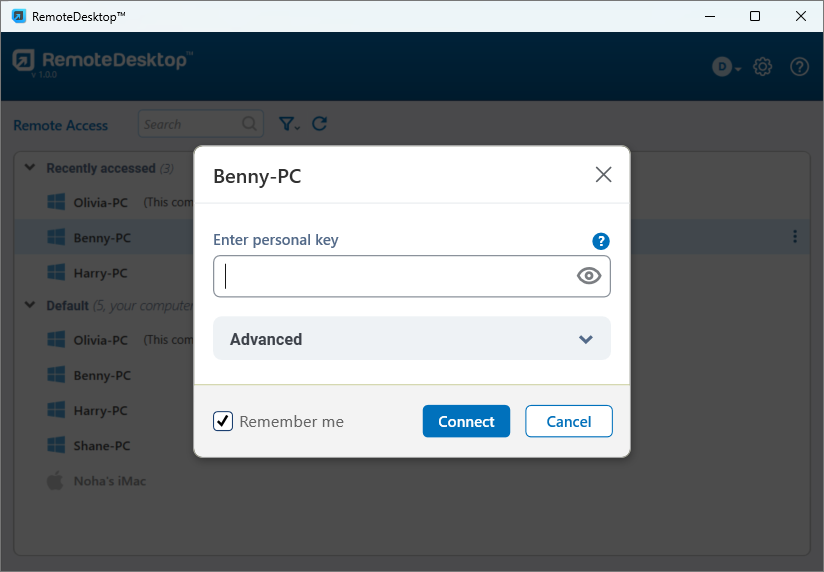Show personal key with the eye icon
The image size is (824, 572).
click(589, 276)
